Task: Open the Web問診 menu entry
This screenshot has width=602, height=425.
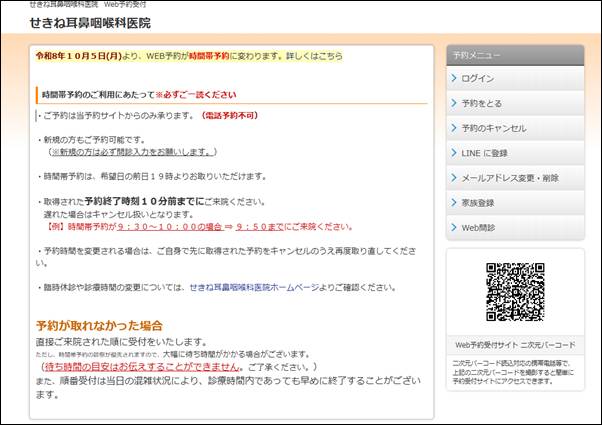Action: (515, 228)
